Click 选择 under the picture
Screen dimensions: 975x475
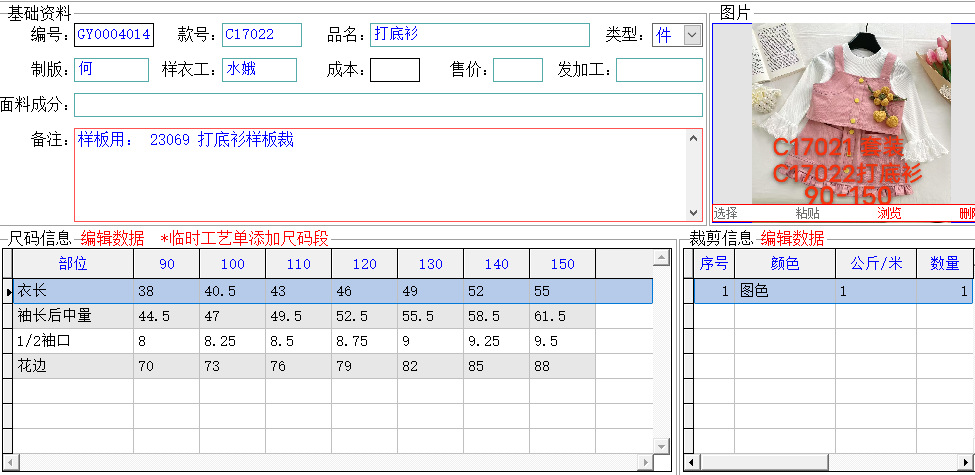point(725,213)
